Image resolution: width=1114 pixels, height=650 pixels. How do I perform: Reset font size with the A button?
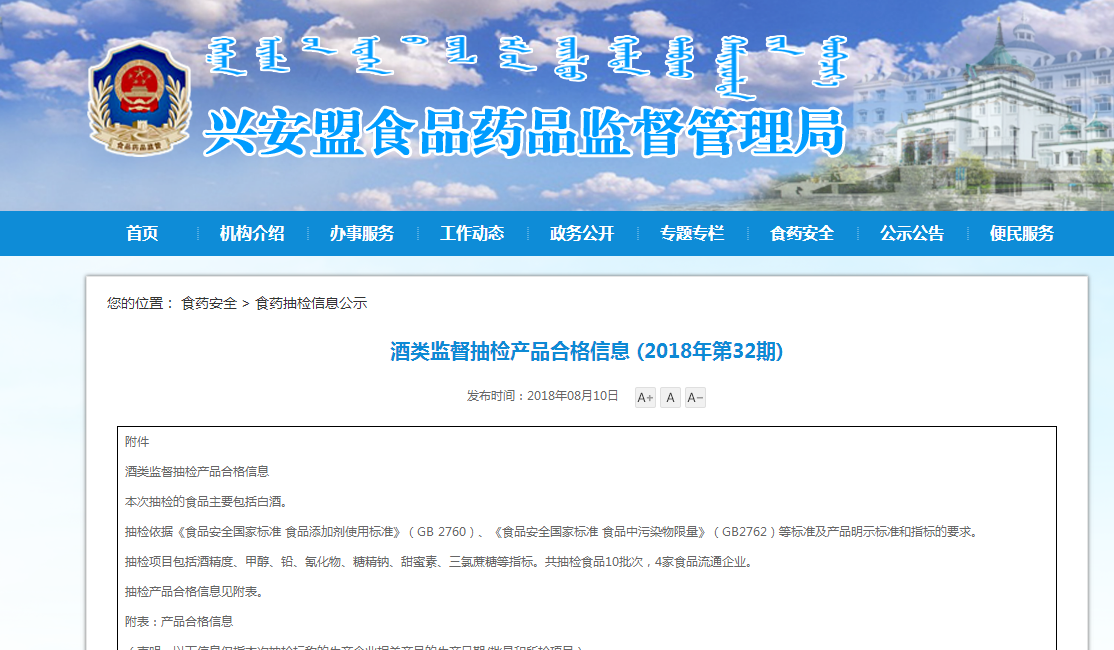pyautogui.click(x=670, y=397)
